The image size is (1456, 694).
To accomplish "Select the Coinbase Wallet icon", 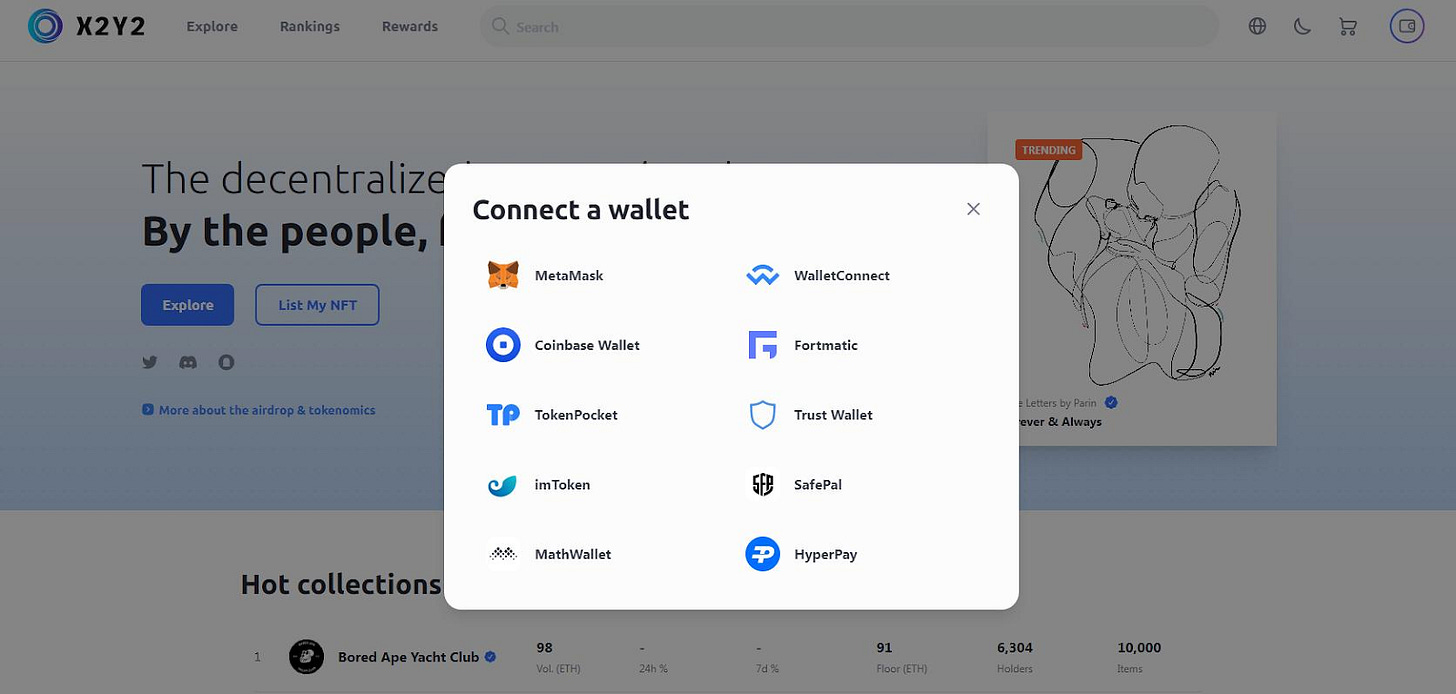I will 503,345.
